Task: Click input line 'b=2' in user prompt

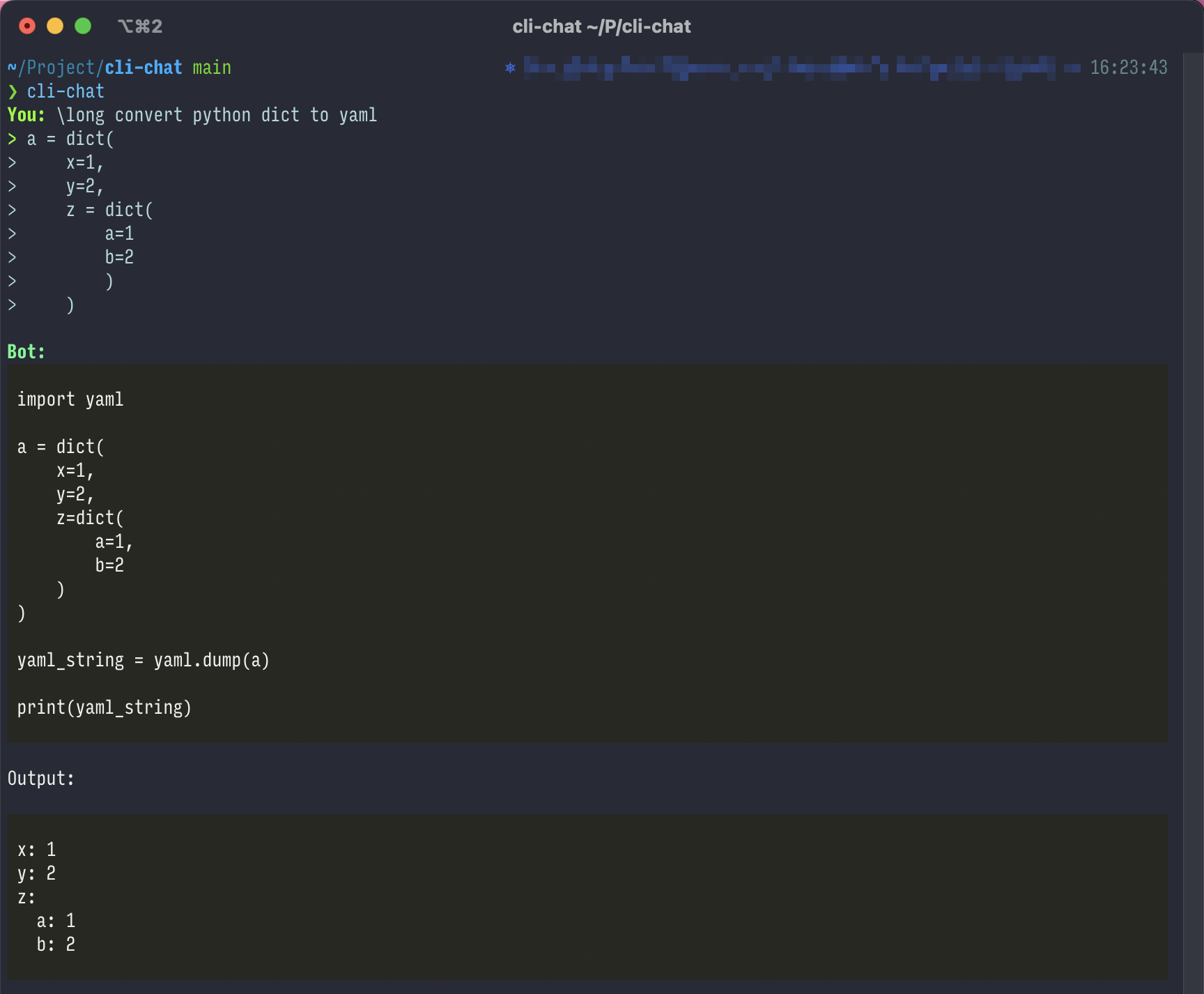Action: point(119,257)
